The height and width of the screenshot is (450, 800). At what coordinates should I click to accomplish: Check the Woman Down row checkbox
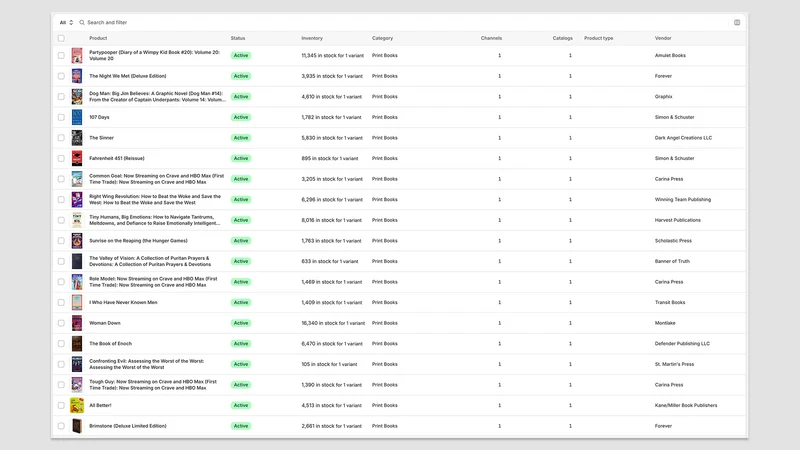(61, 323)
